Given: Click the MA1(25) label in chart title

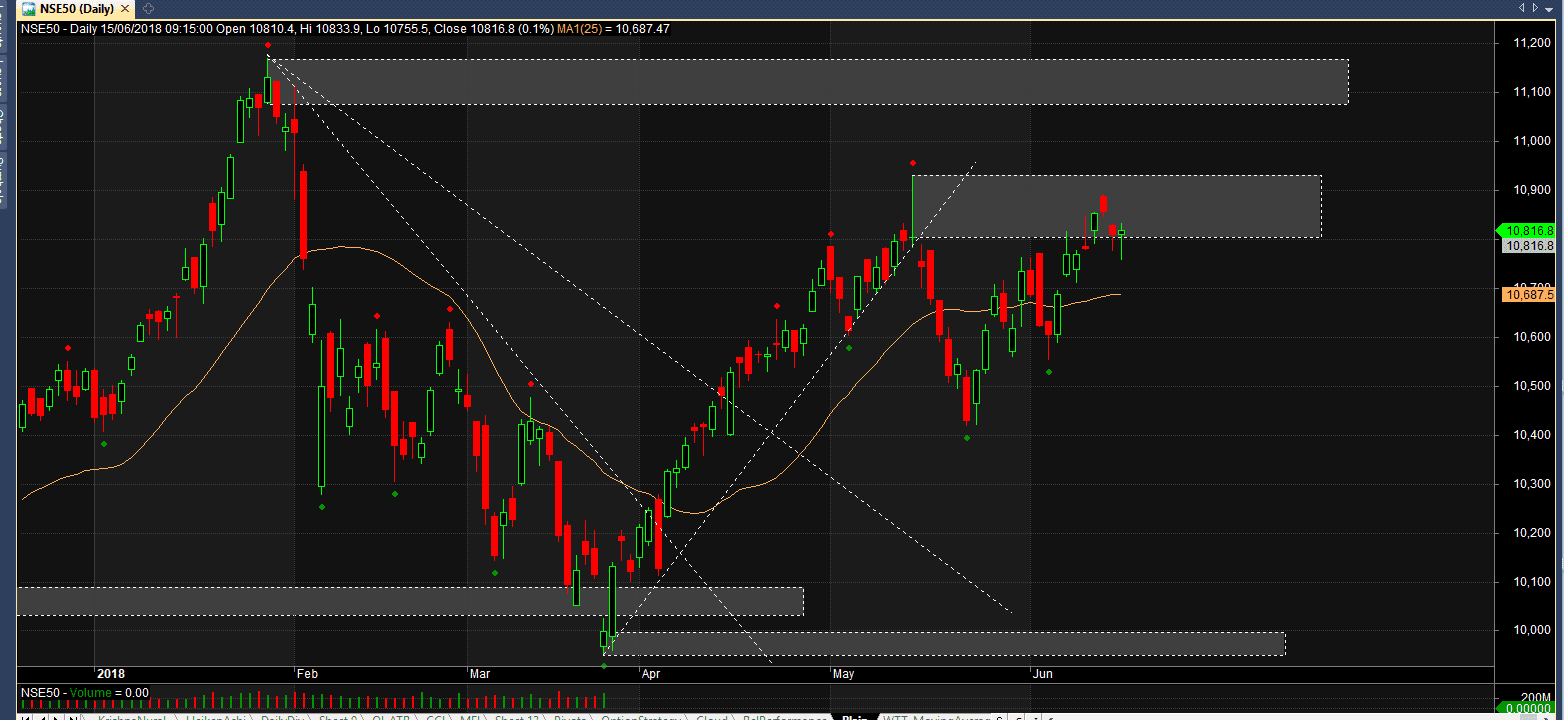Looking at the screenshot, I should [x=589, y=29].
